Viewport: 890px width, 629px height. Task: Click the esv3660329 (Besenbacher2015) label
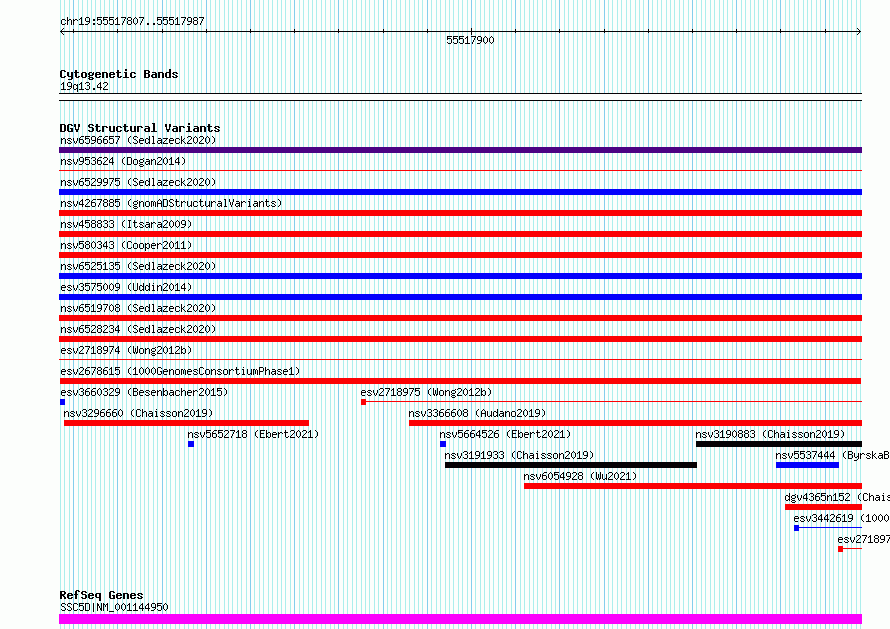coord(144,392)
